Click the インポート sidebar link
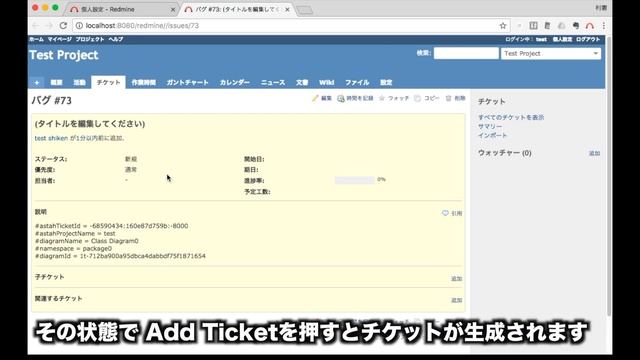Viewport: 640px width, 360px height. pyautogui.click(x=492, y=136)
